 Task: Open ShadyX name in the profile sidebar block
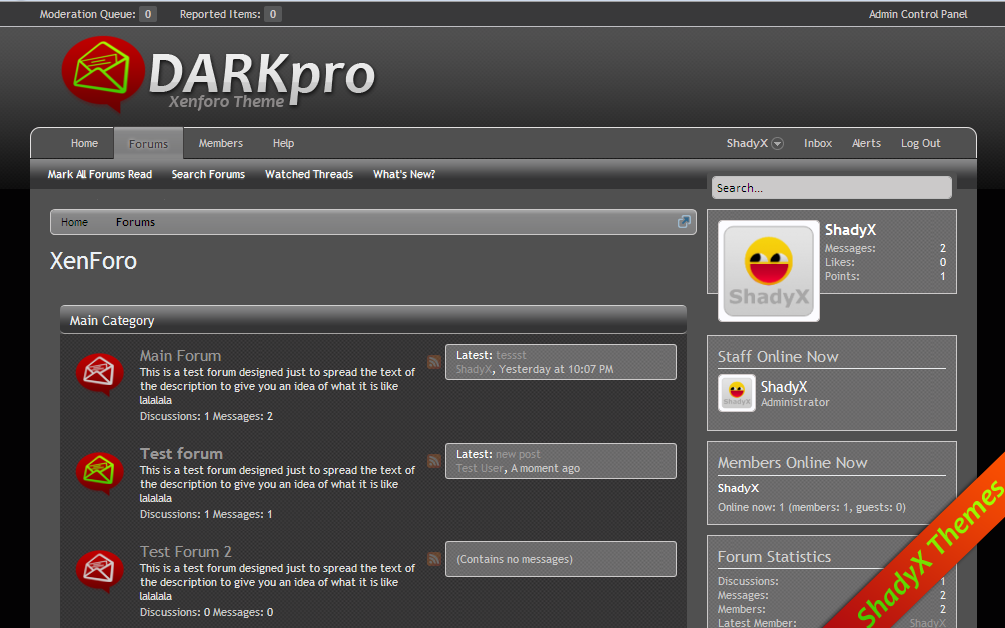tap(851, 230)
